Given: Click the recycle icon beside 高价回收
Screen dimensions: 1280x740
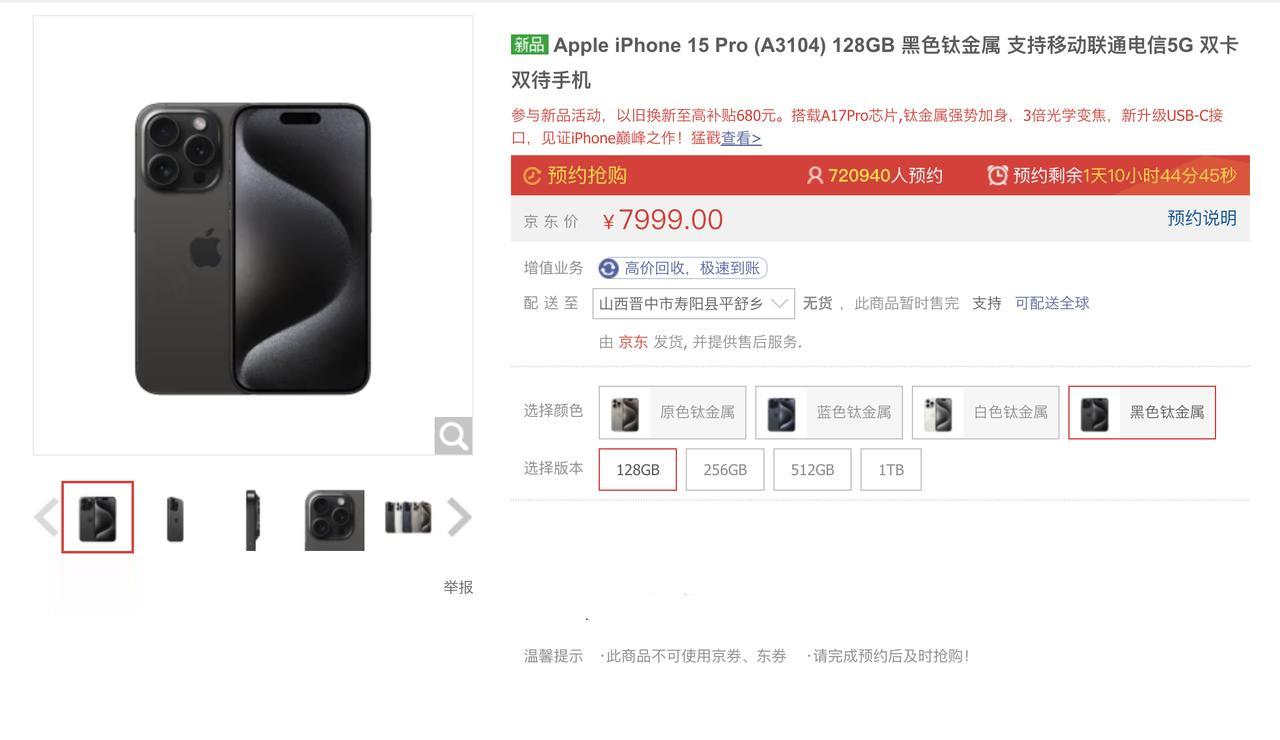Looking at the screenshot, I should pos(609,268).
